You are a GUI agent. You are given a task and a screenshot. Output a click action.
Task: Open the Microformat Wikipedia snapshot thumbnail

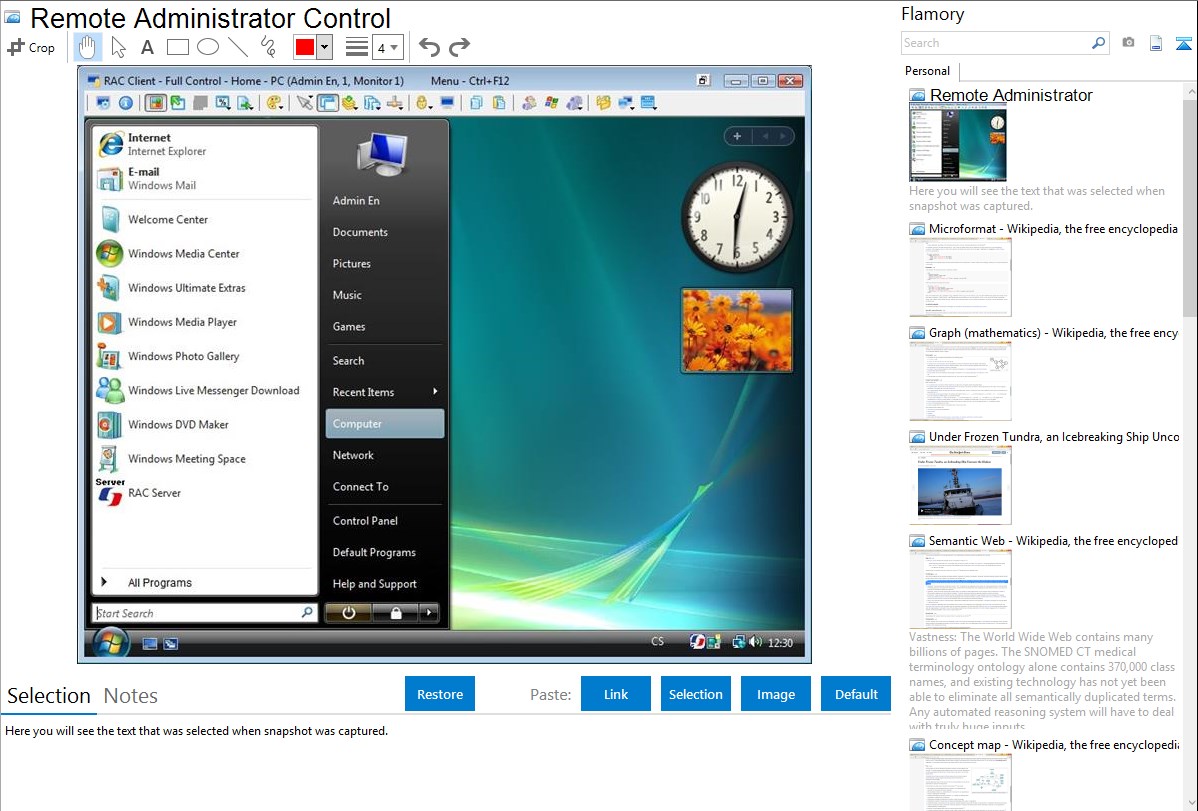(x=960, y=277)
